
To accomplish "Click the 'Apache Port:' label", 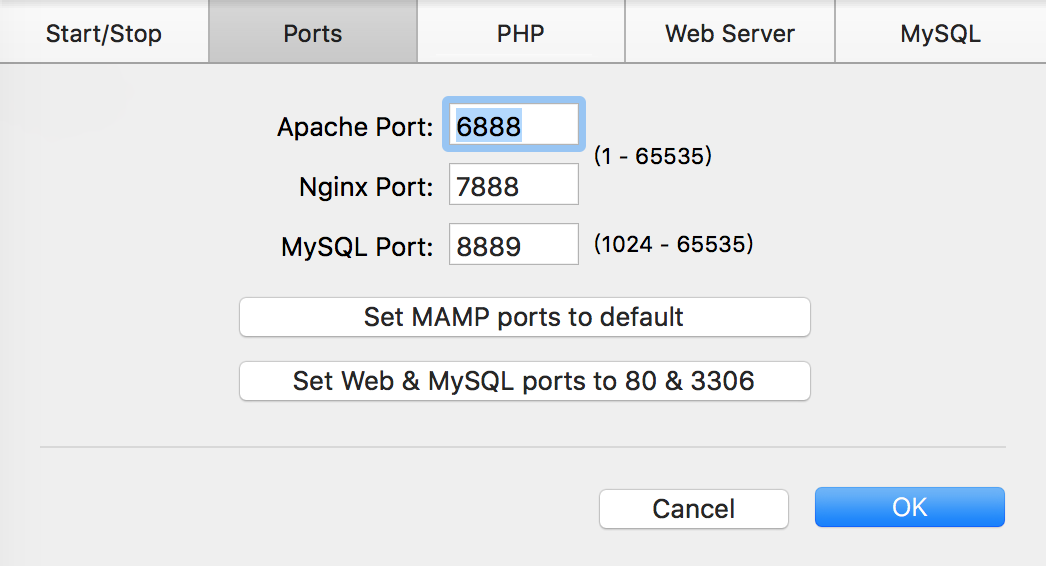I will click(x=355, y=127).
